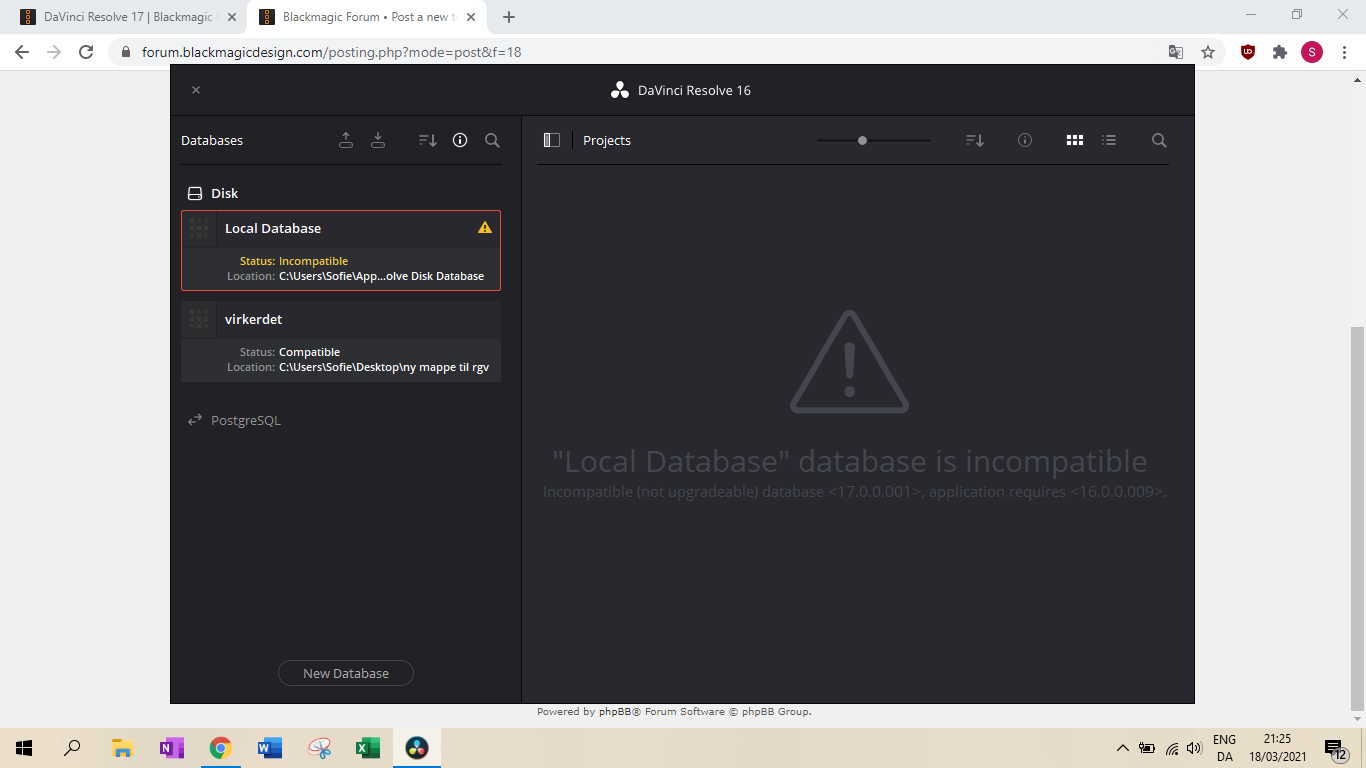Select the Local Database entry
The width and height of the screenshot is (1366, 768).
click(x=341, y=250)
